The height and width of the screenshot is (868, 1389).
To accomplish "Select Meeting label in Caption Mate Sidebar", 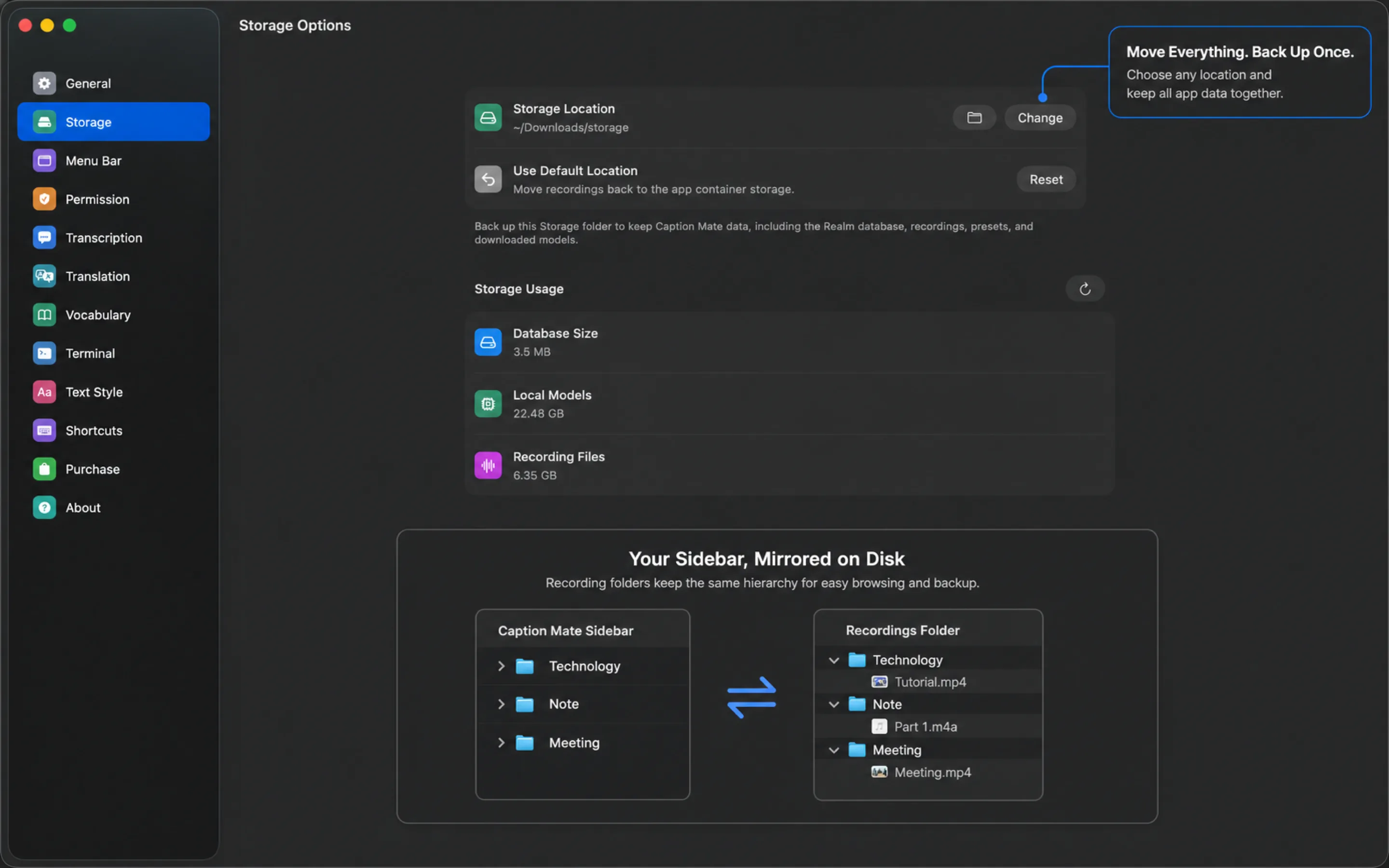I will point(574,743).
